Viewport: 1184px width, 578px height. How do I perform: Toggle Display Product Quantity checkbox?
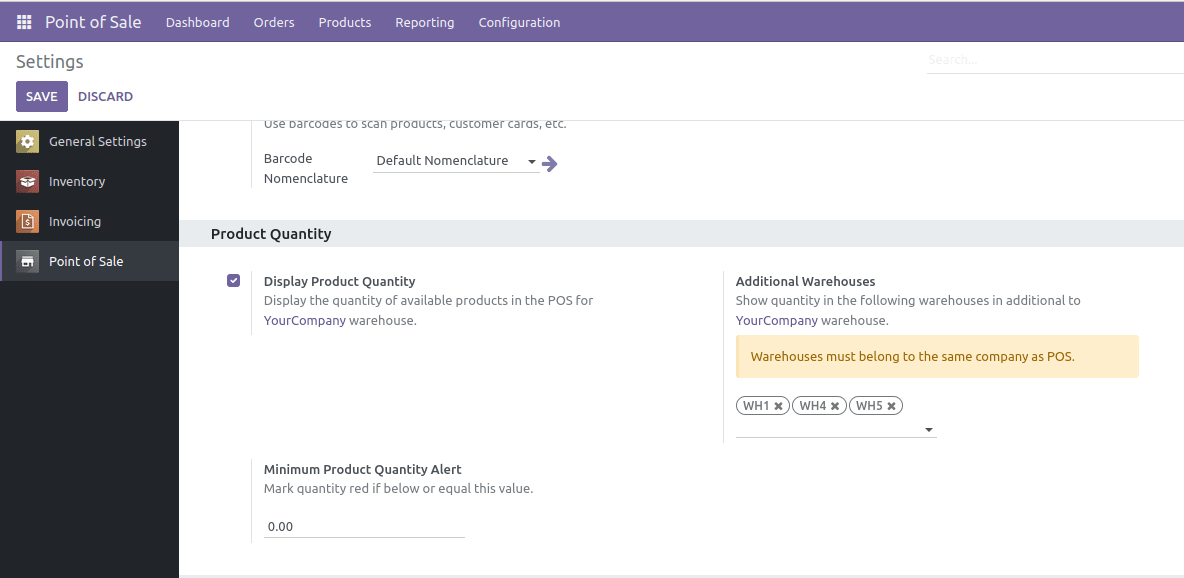pyautogui.click(x=233, y=281)
